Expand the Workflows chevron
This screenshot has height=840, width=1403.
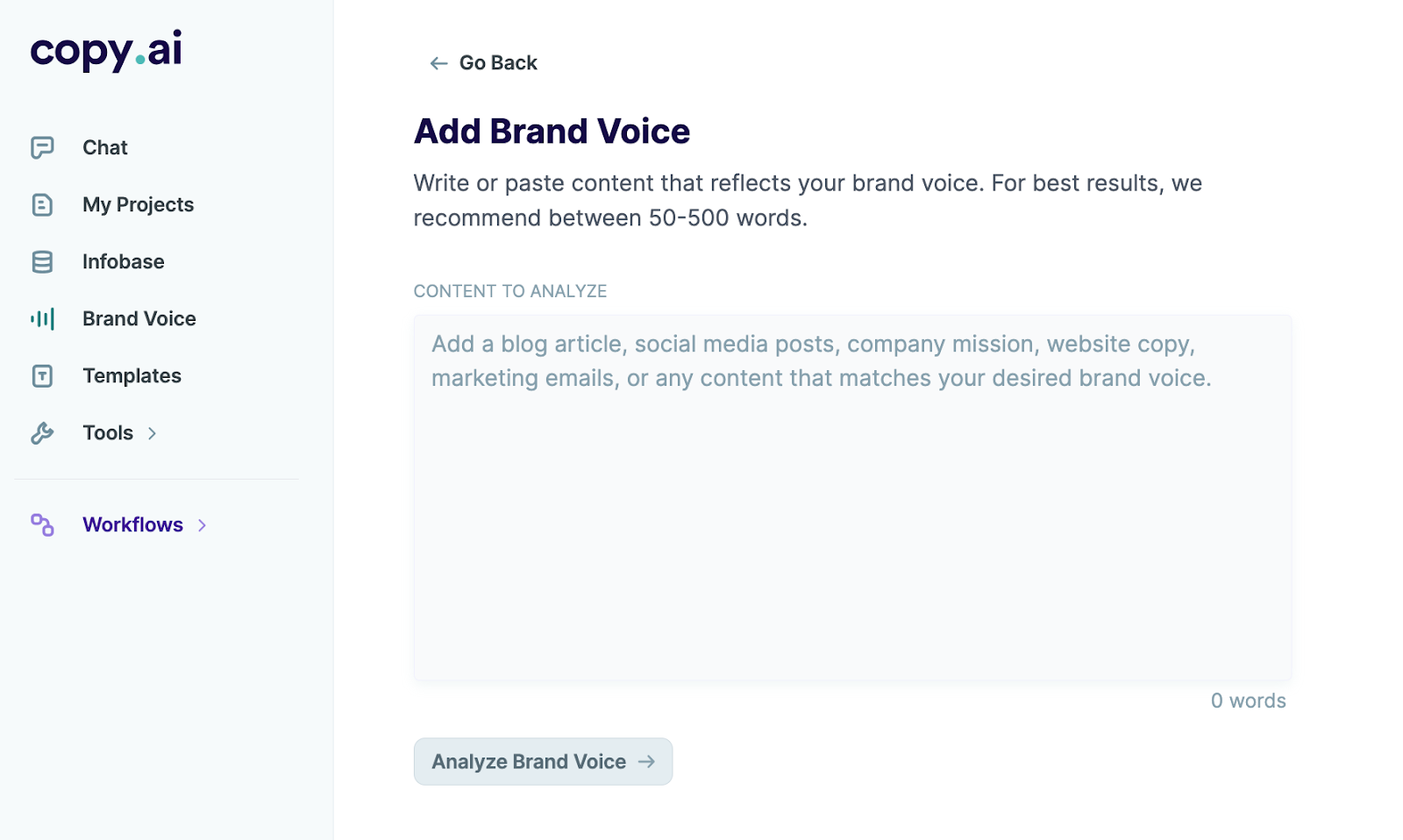tap(203, 524)
